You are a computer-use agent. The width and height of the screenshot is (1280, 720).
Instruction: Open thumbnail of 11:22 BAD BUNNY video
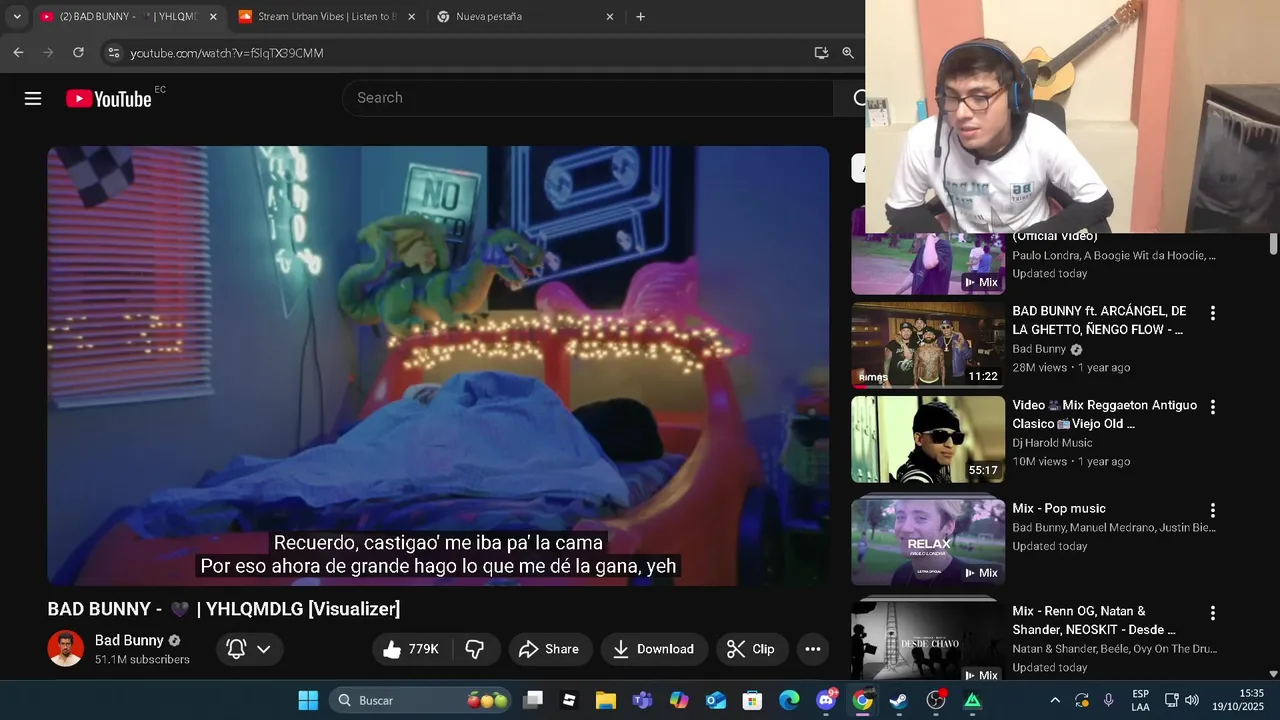[928, 345]
